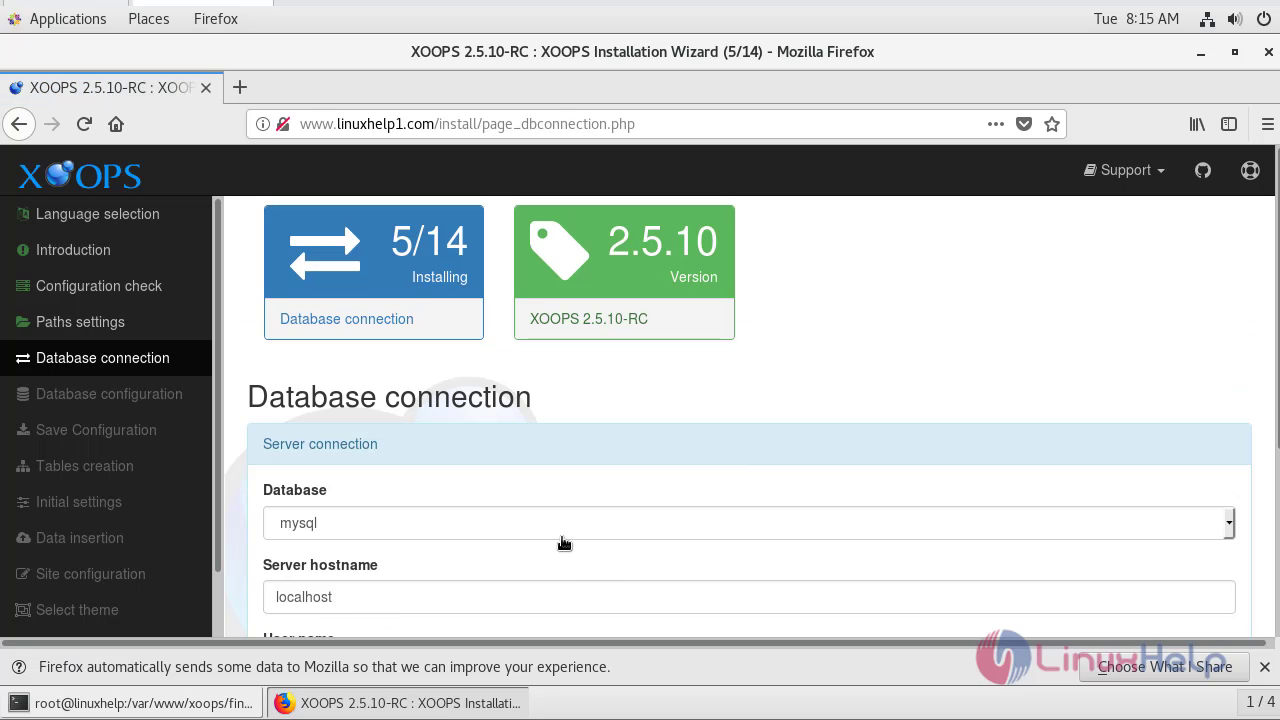Image resolution: width=1280 pixels, height=720 pixels.
Task: Click Tables creation sidebar item
Action: click(x=106, y=466)
